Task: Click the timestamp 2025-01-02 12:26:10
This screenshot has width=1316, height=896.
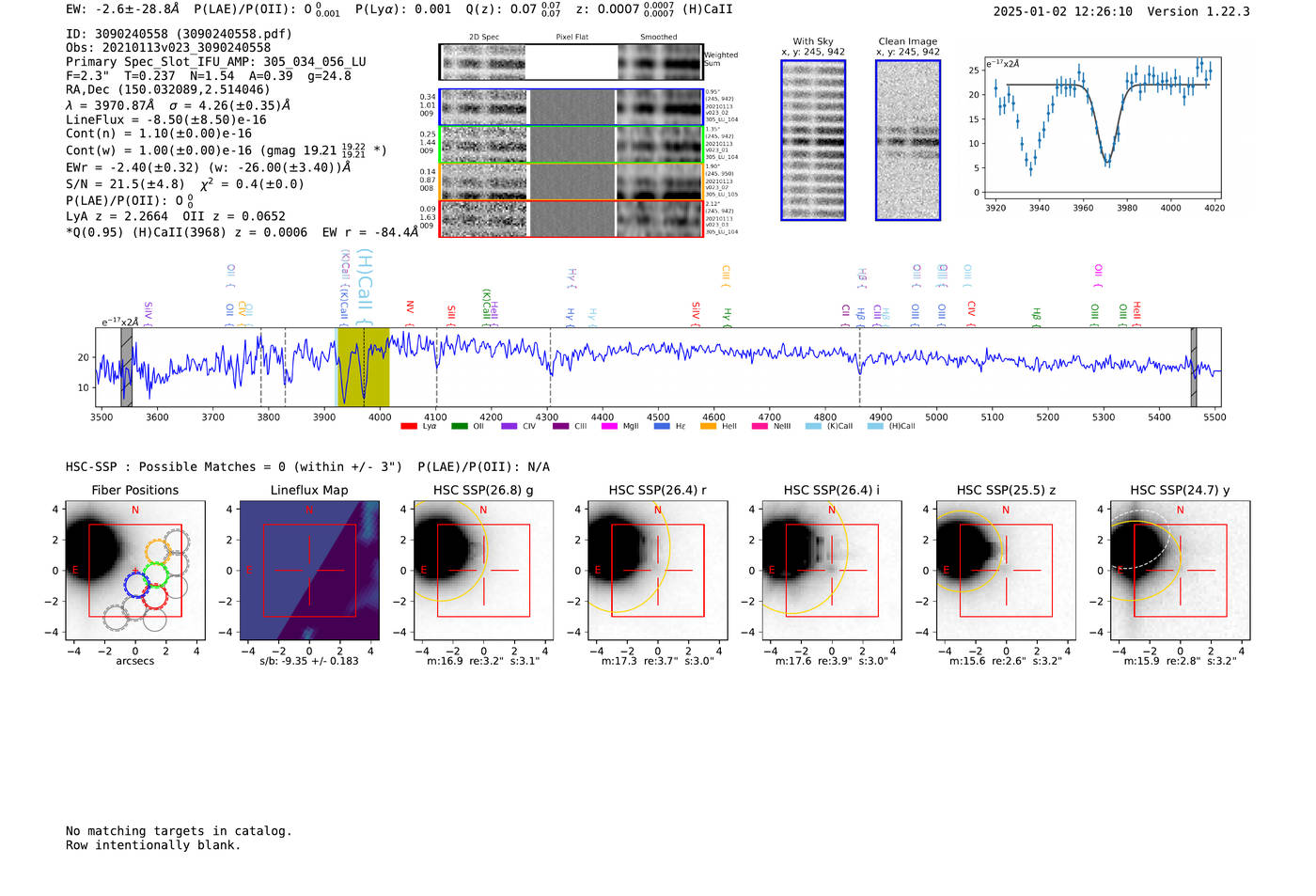Action: pyautogui.click(x=1063, y=11)
